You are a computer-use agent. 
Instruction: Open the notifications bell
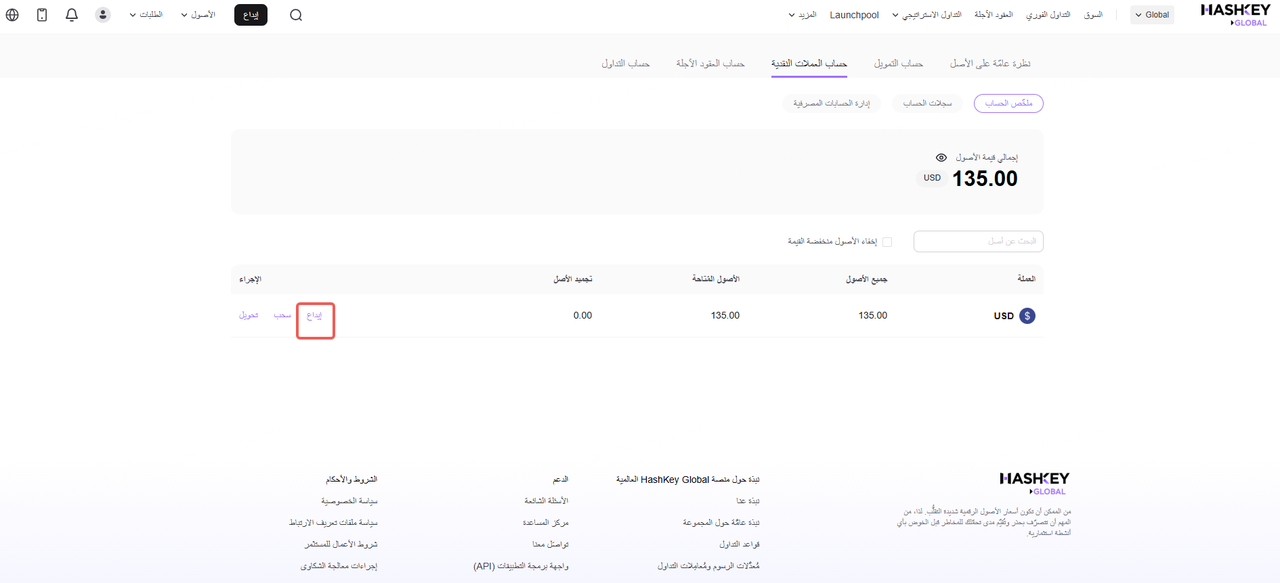[72, 15]
